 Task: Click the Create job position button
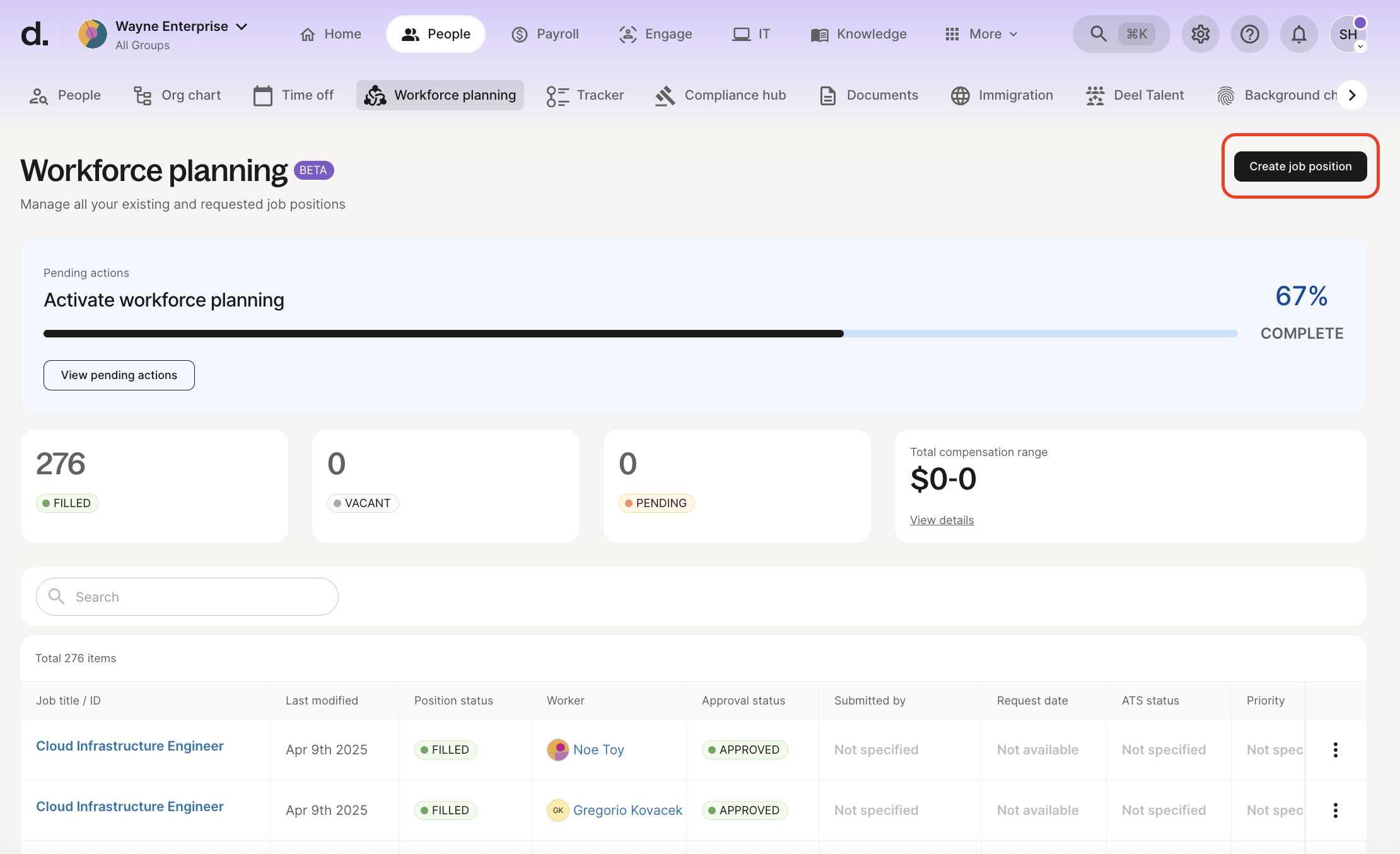click(x=1300, y=167)
